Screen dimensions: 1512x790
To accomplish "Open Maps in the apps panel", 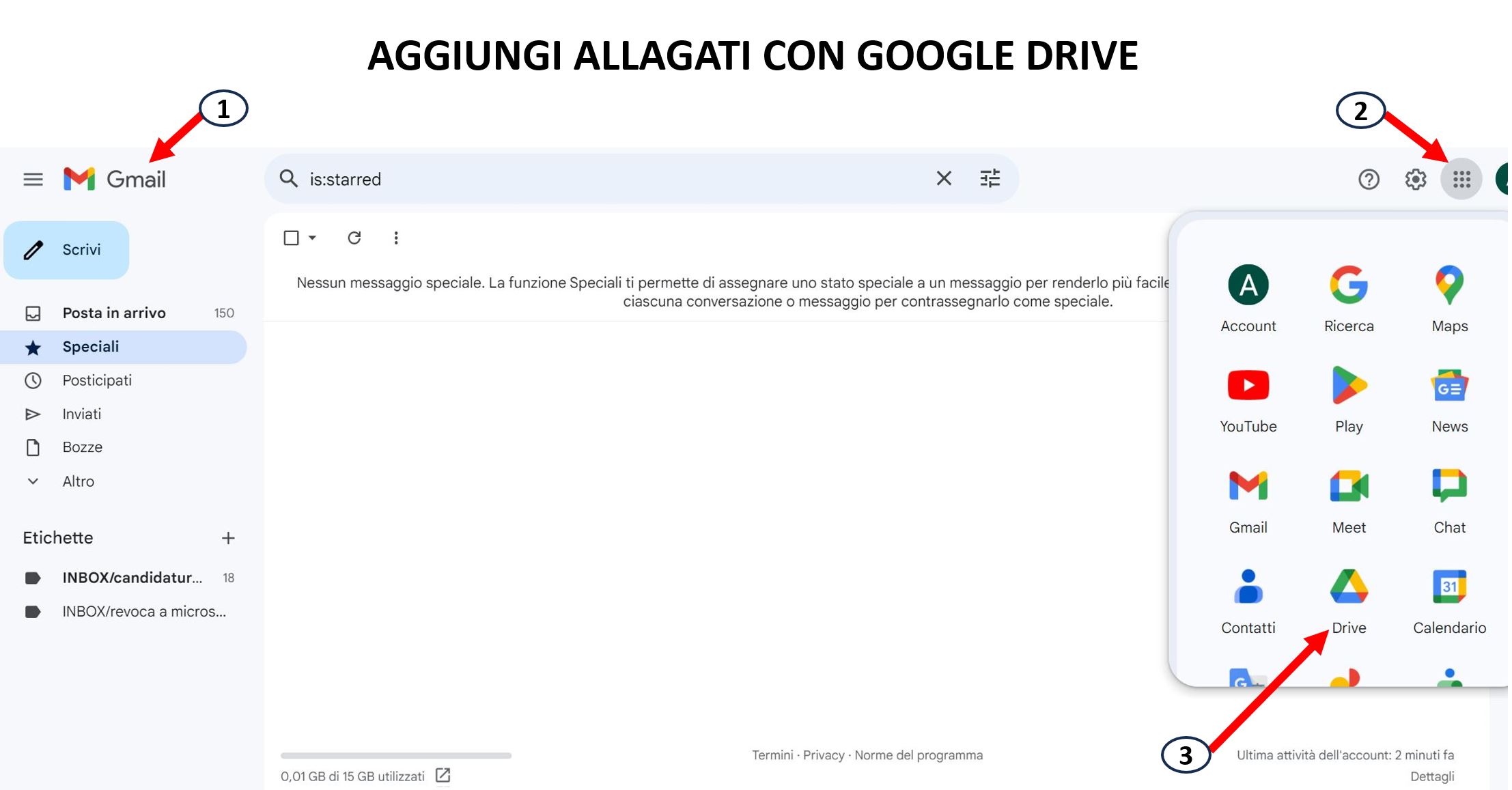I will 1449,299.
